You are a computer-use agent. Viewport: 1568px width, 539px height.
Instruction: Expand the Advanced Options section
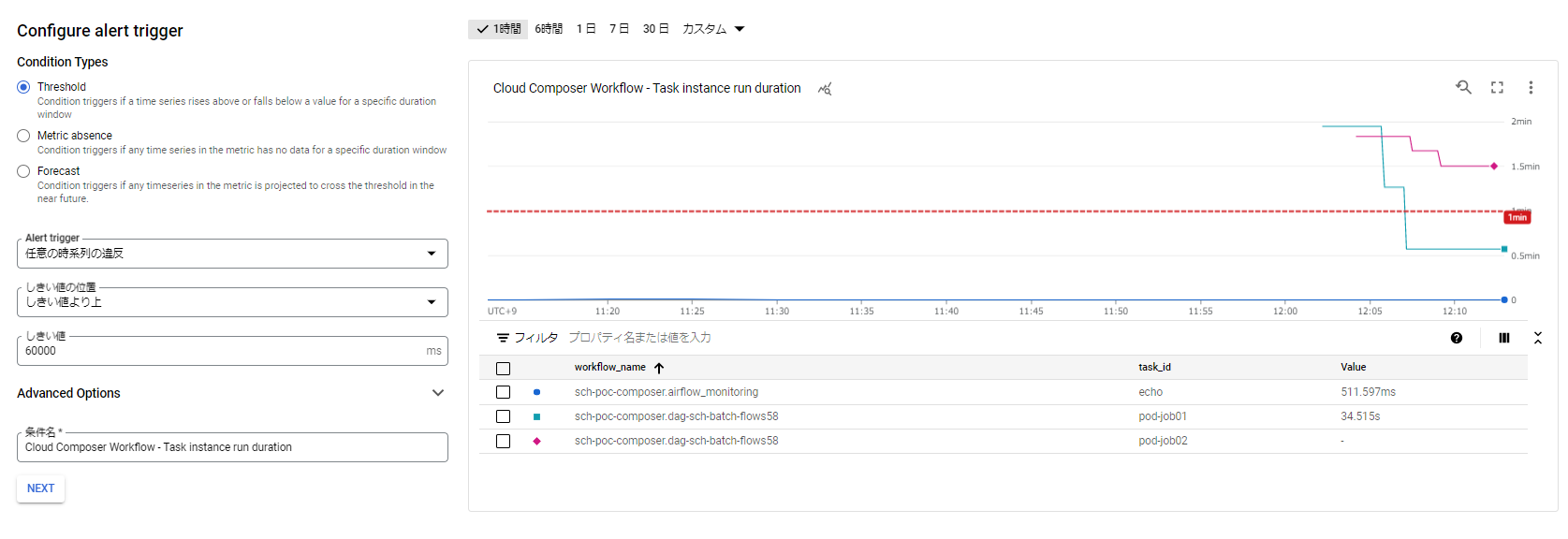pos(437,393)
